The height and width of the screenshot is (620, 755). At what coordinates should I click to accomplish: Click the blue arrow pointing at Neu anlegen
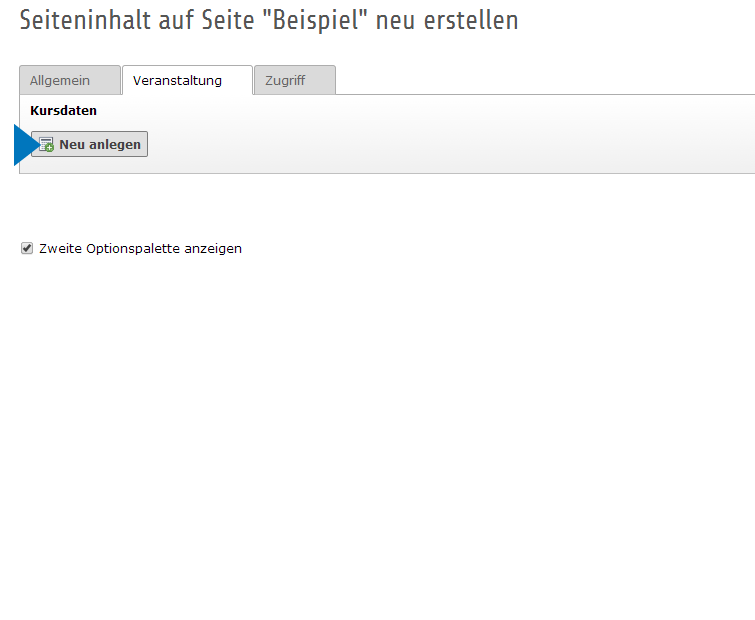click(x=24, y=145)
